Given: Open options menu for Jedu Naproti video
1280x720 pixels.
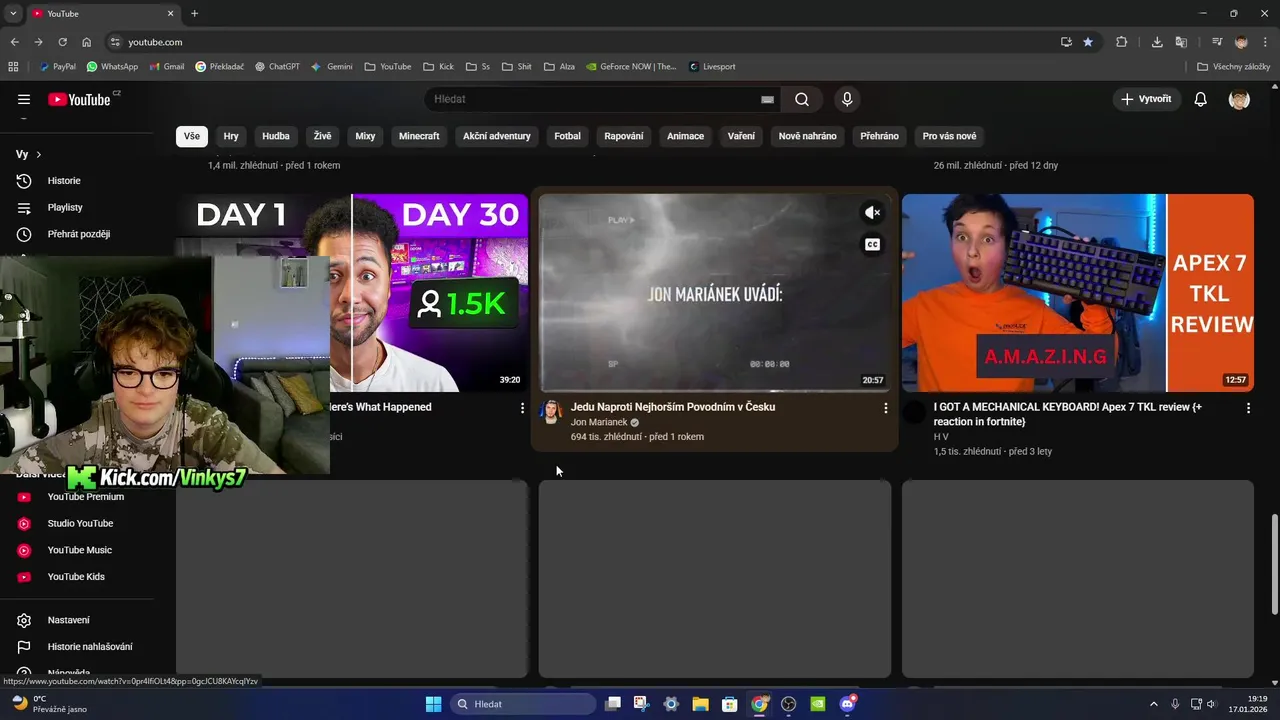Looking at the screenshot, I should pyautogui.click(x=885, y=408).
